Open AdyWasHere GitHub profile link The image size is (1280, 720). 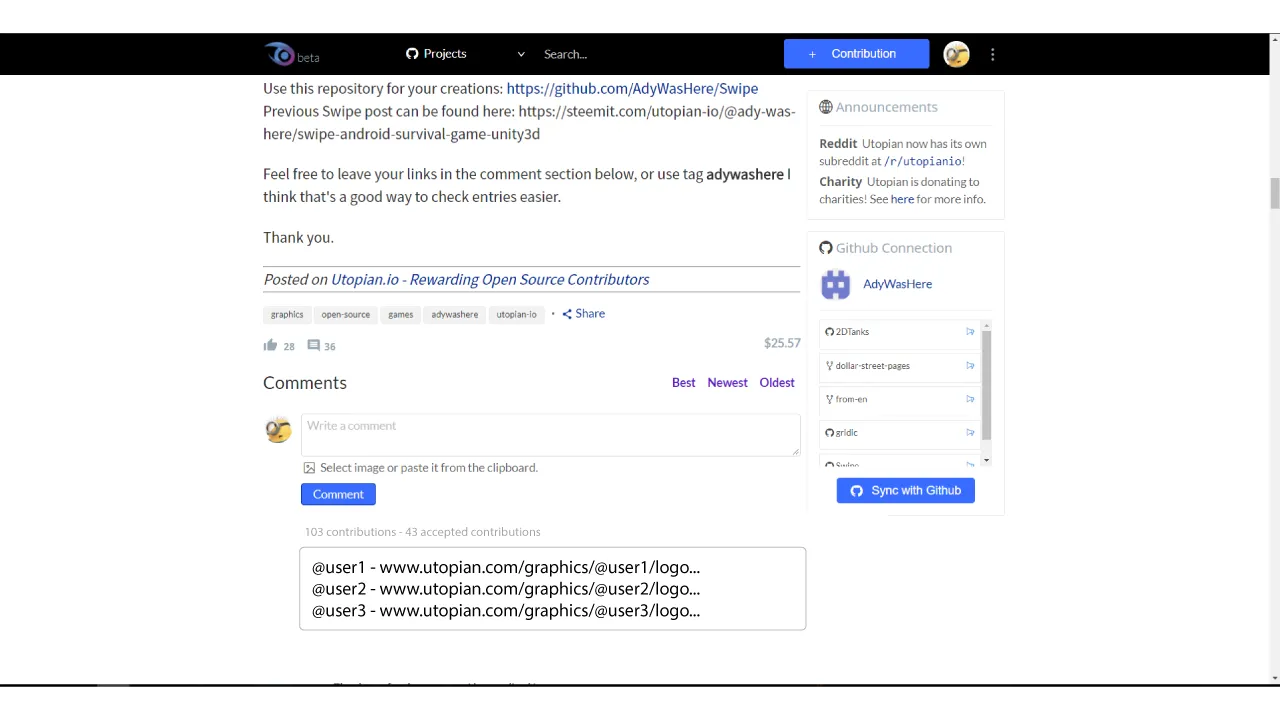click(x=897, y=284)
